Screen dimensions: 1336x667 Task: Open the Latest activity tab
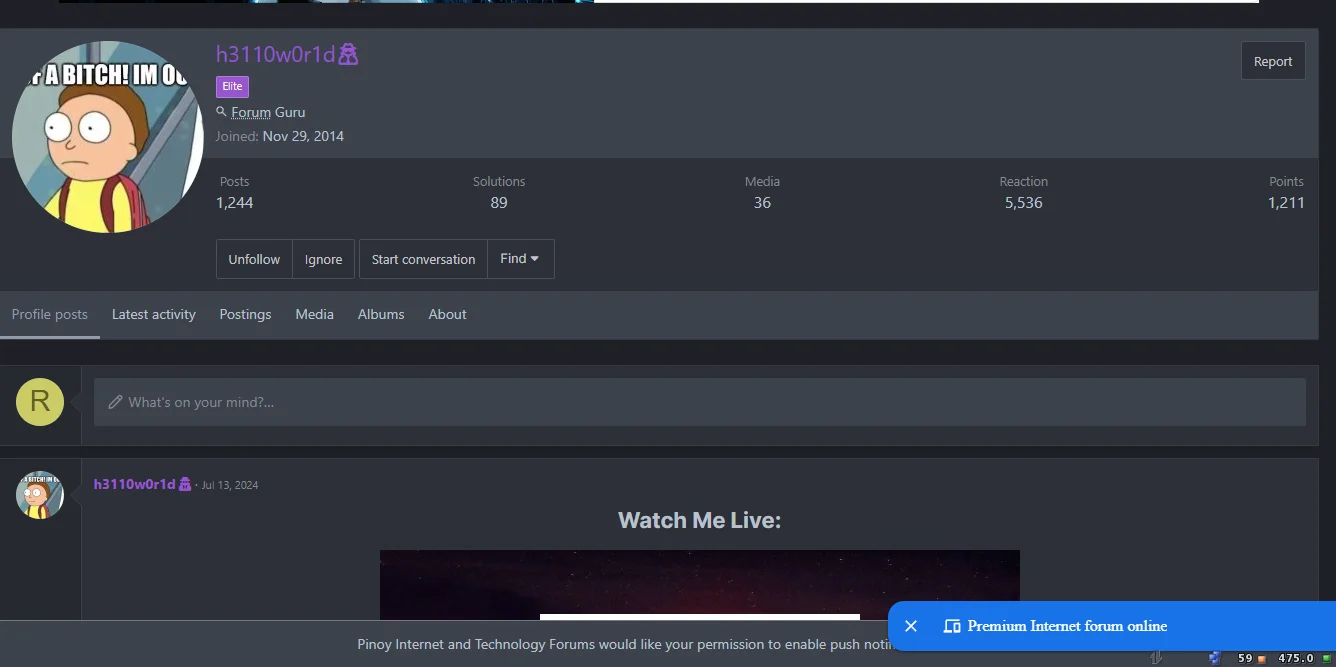(154, 314)
